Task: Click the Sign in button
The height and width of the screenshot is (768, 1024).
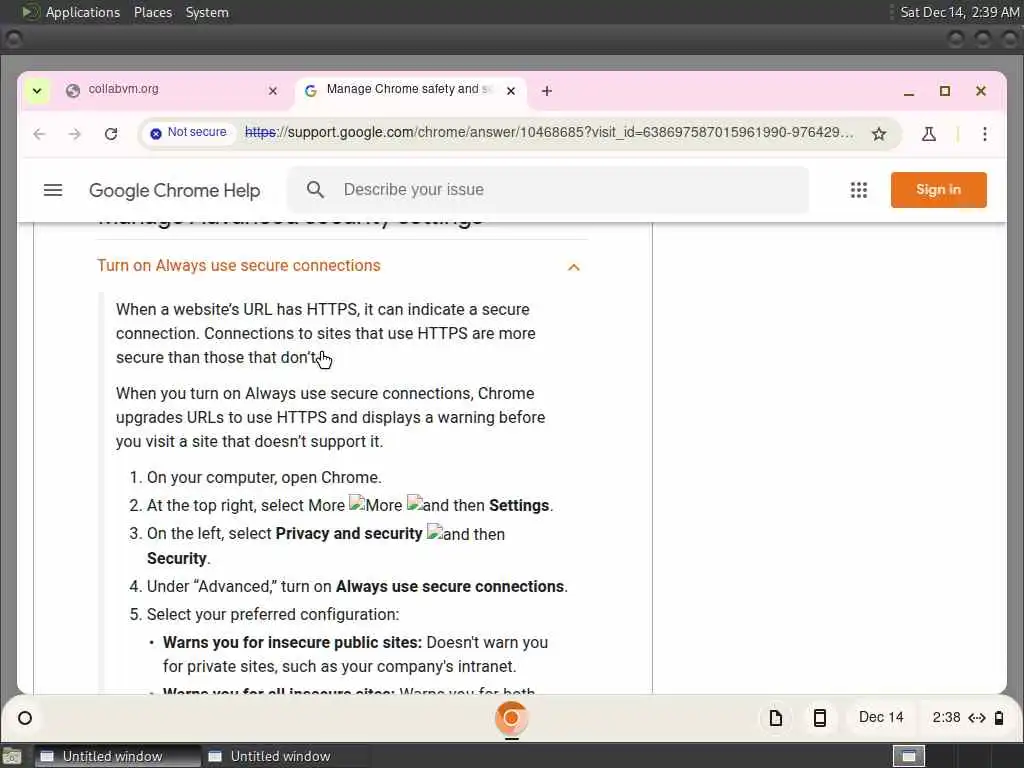Action: tap(938, 190)
